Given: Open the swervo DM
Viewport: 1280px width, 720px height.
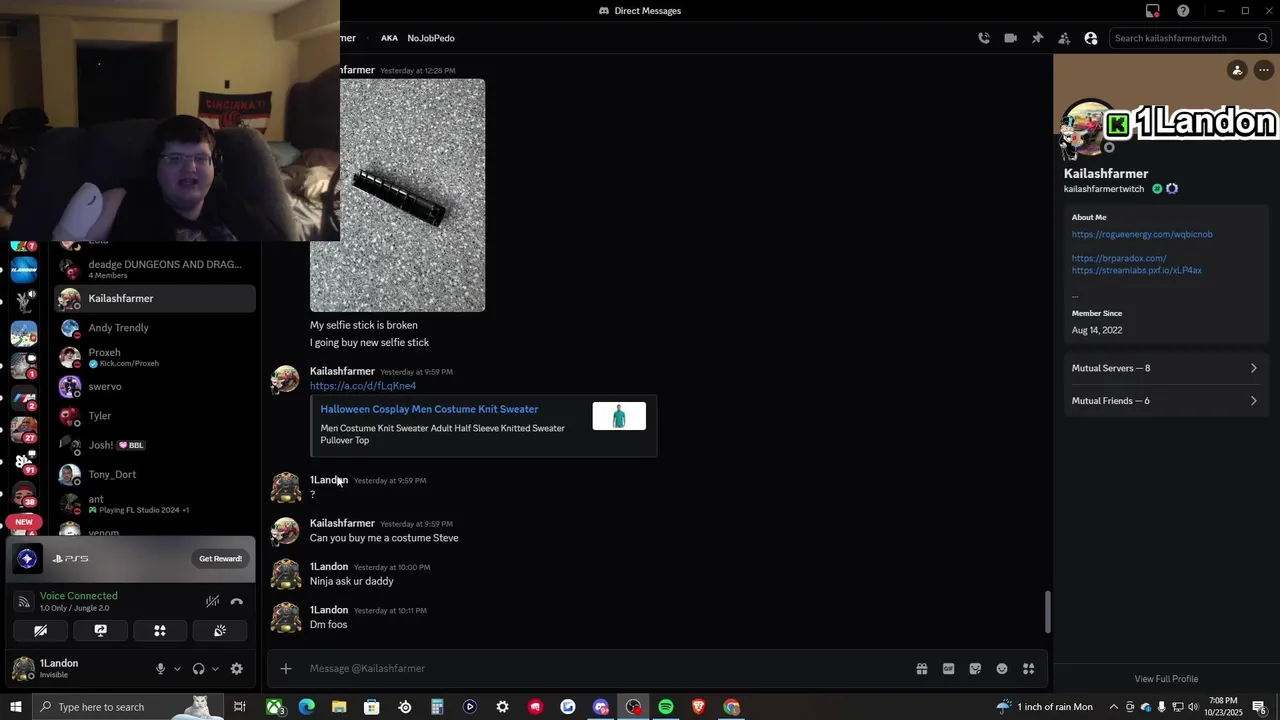Looking at the screenshot, I should click(x=155, y=386).
